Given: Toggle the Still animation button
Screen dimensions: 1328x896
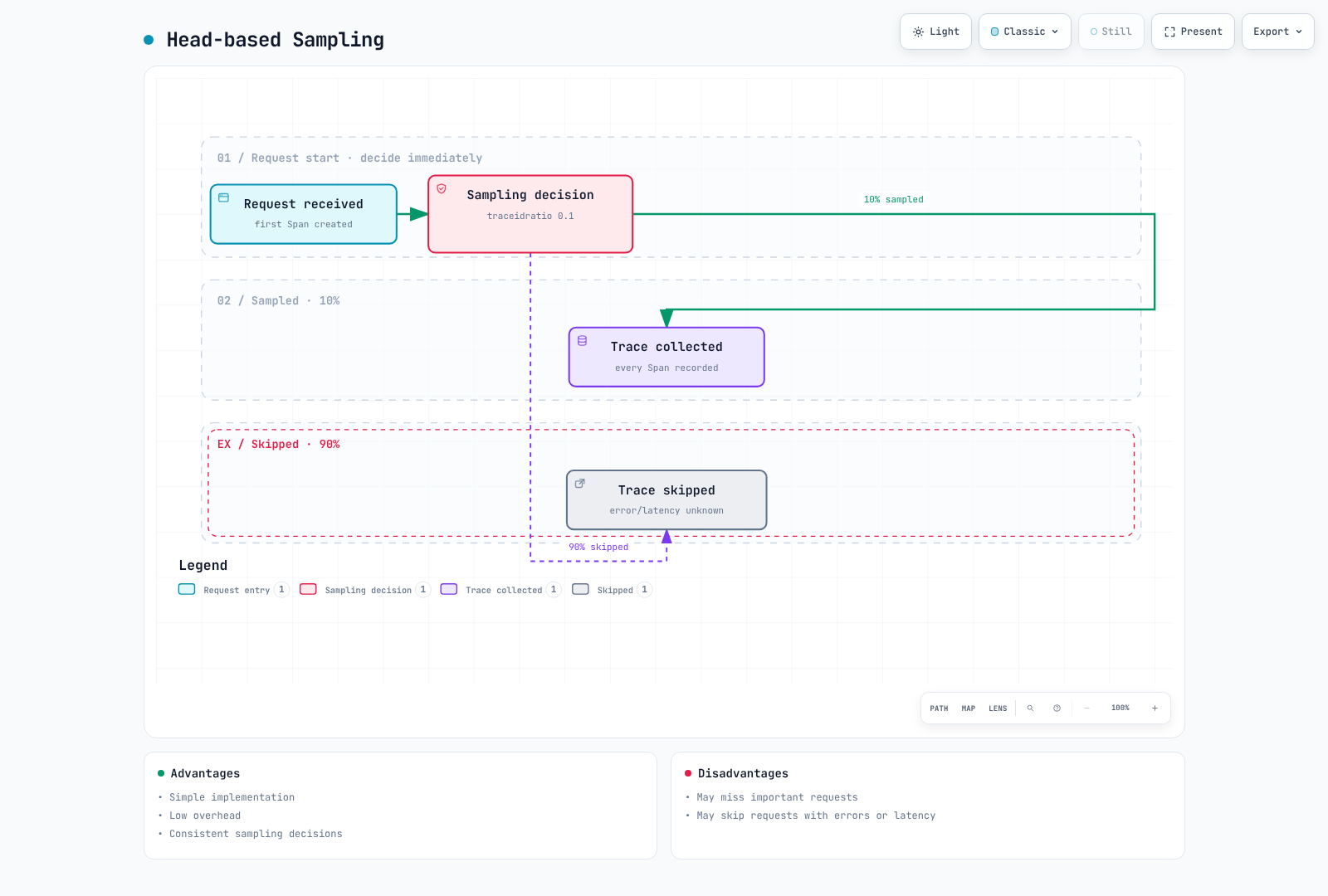Looking at the screenshot, I should [1111, 32].
